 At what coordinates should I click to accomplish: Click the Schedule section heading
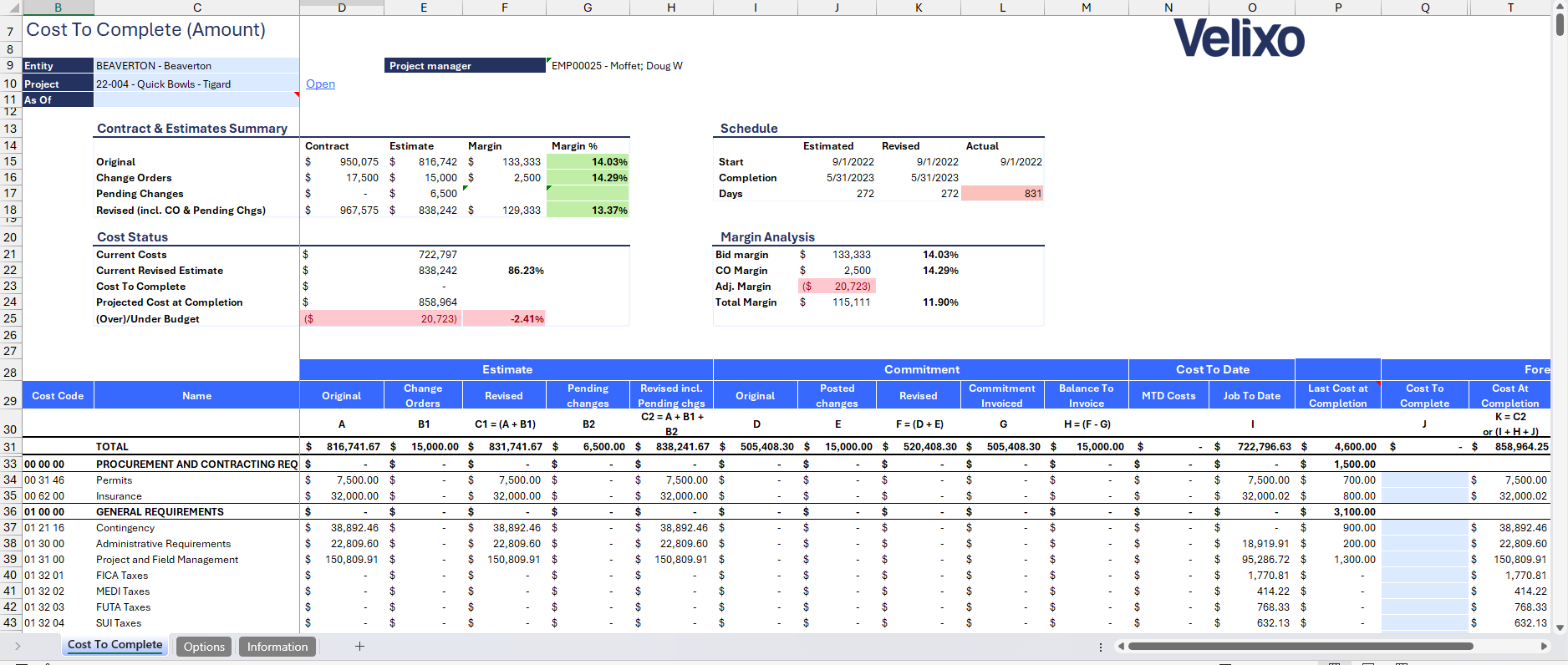(x=749, y=129)
